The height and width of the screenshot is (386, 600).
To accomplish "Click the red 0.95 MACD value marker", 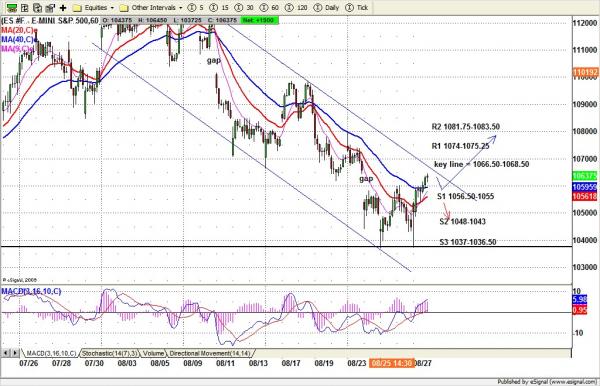I will tap(580, 309).
